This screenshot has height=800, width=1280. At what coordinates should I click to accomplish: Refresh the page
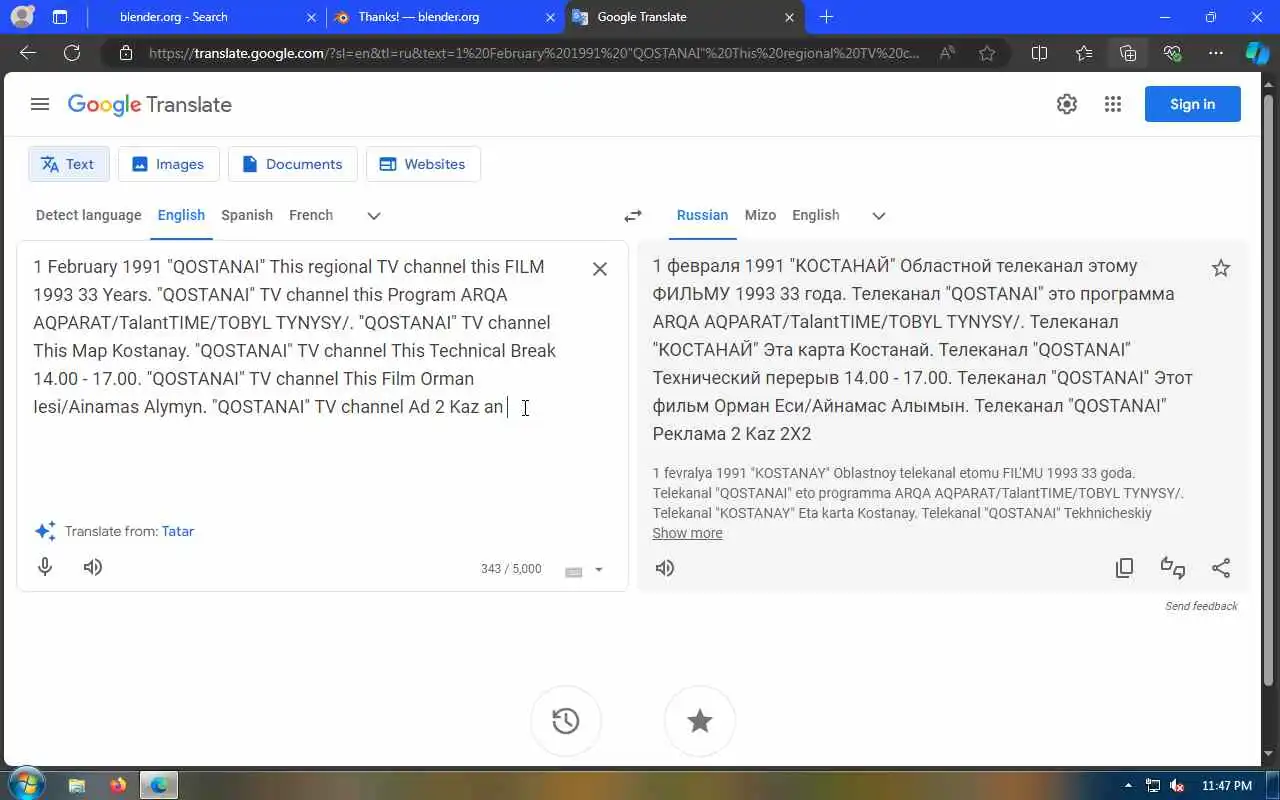coord(72,53)
